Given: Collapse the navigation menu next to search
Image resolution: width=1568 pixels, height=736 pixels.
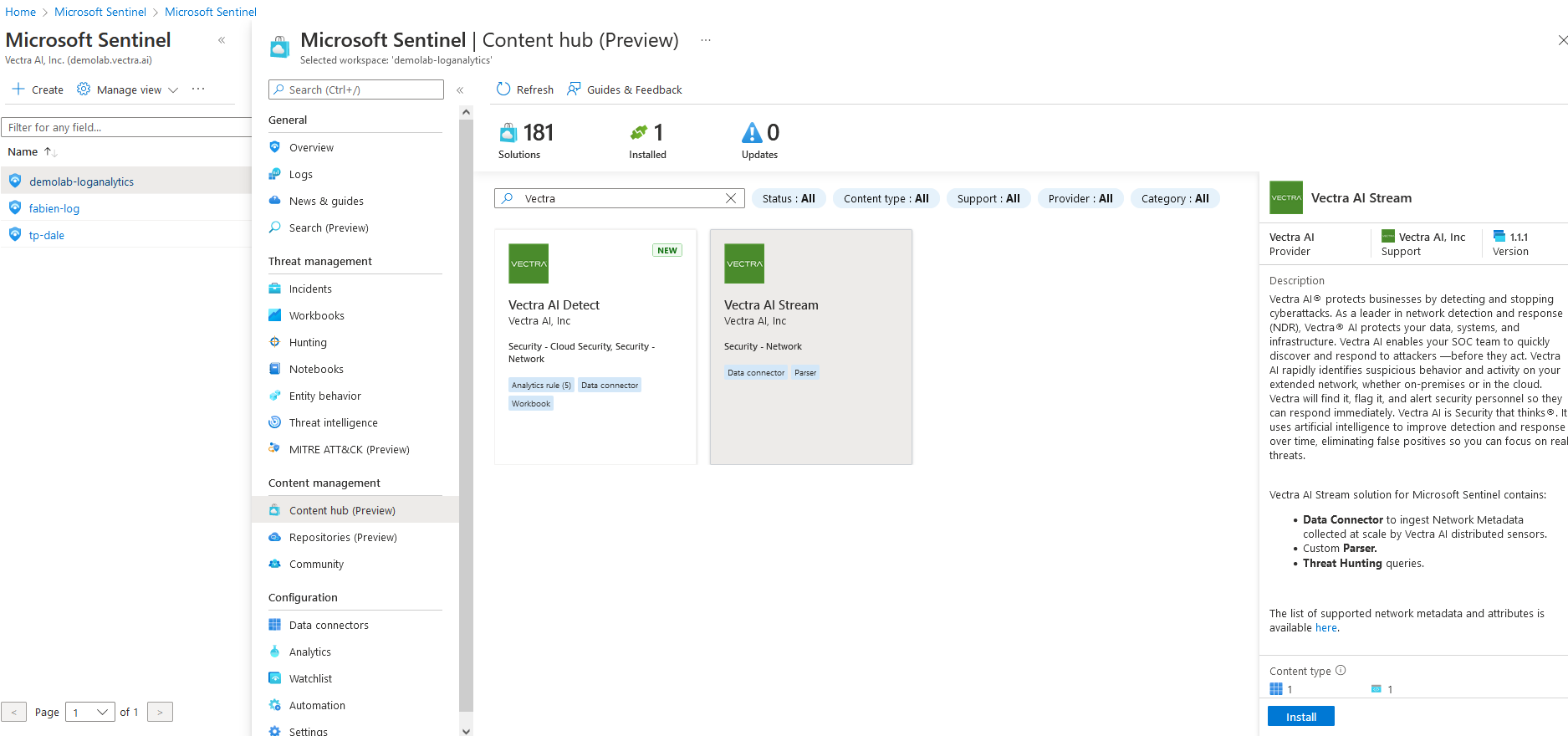Looking at the screenshot, I should coord(460,89).
